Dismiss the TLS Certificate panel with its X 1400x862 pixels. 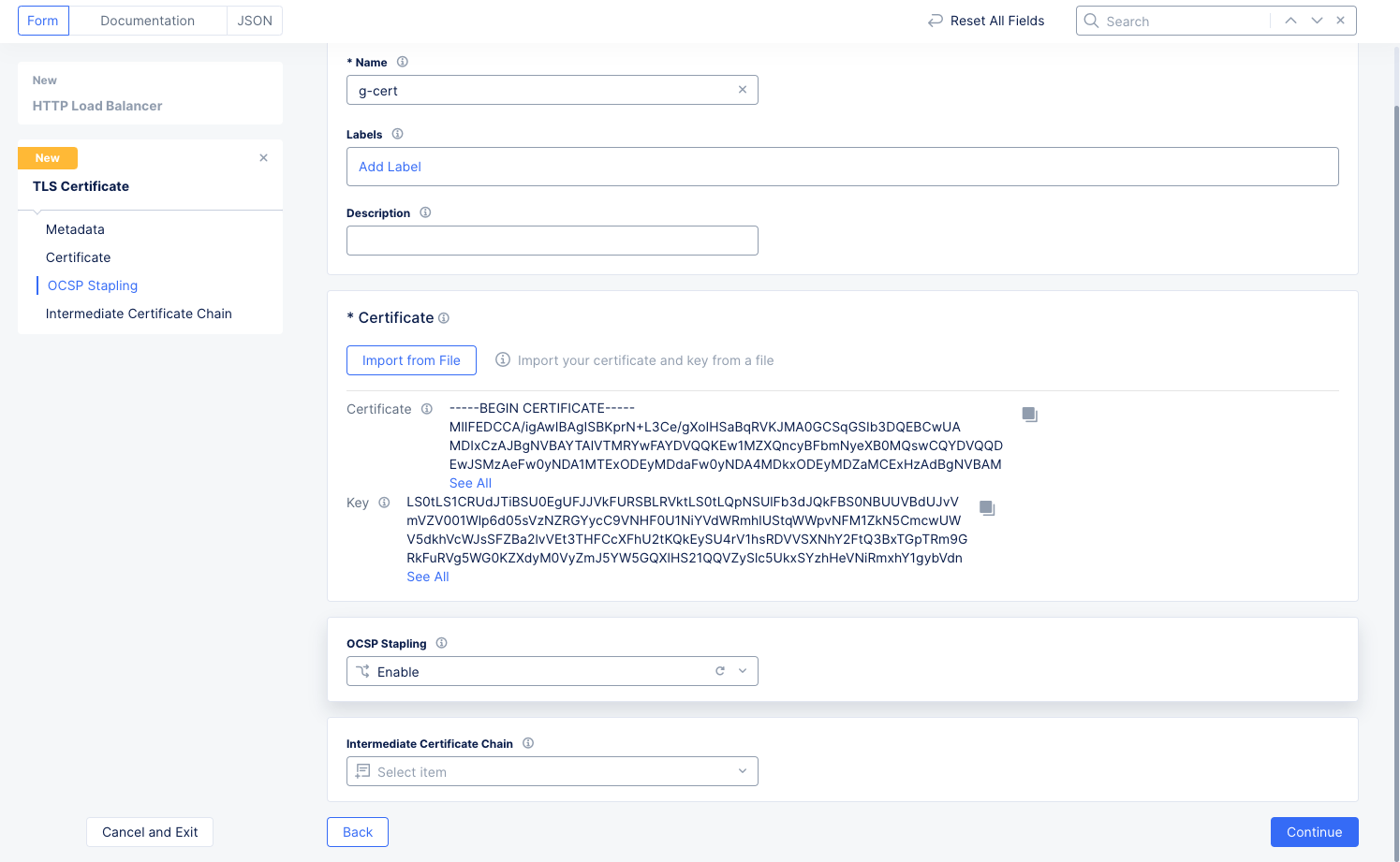(x=263, y=157)
